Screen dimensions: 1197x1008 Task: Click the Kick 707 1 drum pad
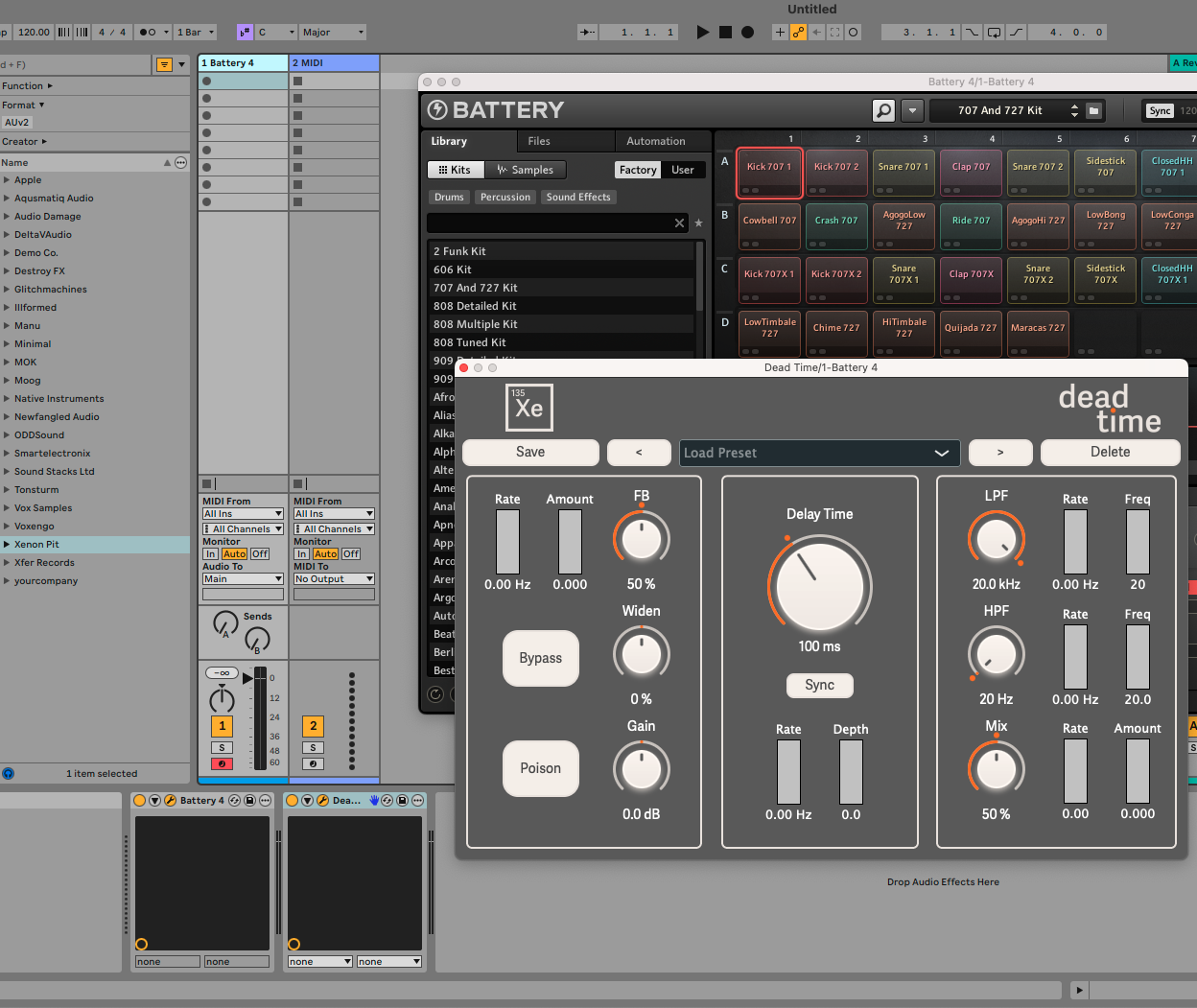point(769,173)
